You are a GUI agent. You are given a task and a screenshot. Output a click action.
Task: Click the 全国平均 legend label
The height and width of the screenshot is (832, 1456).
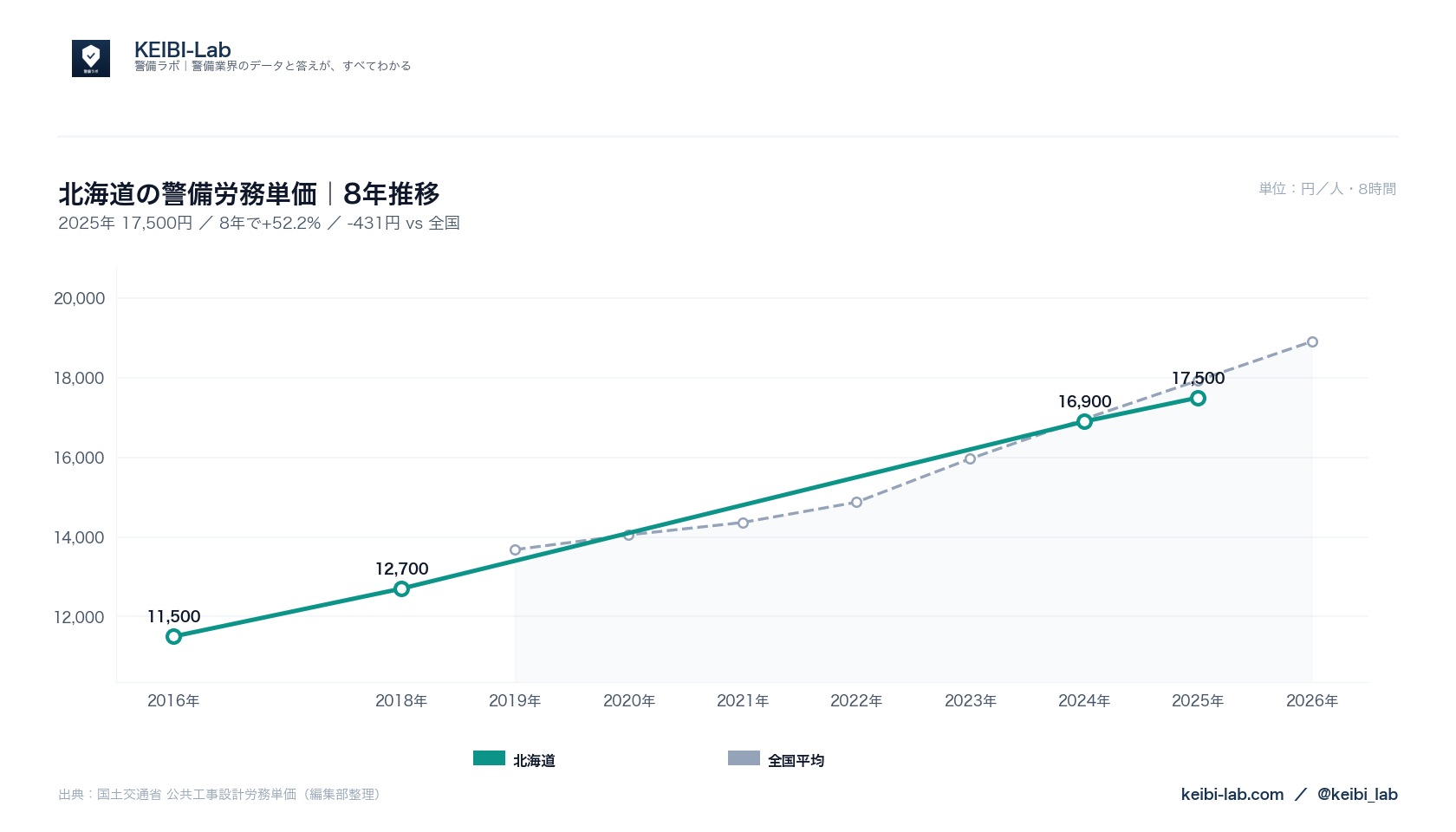[x=796, y=760]
